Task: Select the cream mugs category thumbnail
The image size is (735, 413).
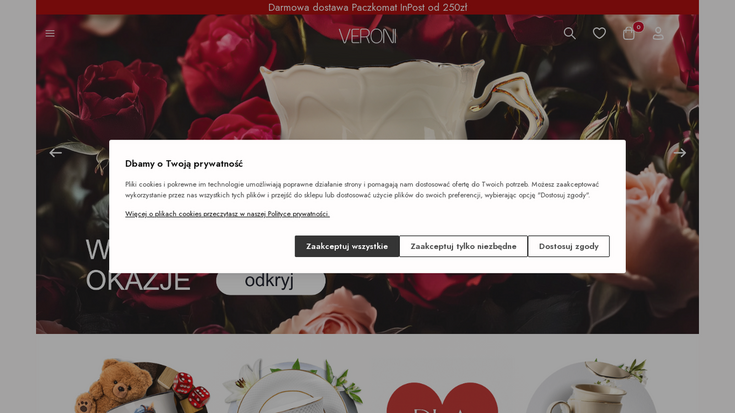Action: pyautogui.click(x=592, y=386)
